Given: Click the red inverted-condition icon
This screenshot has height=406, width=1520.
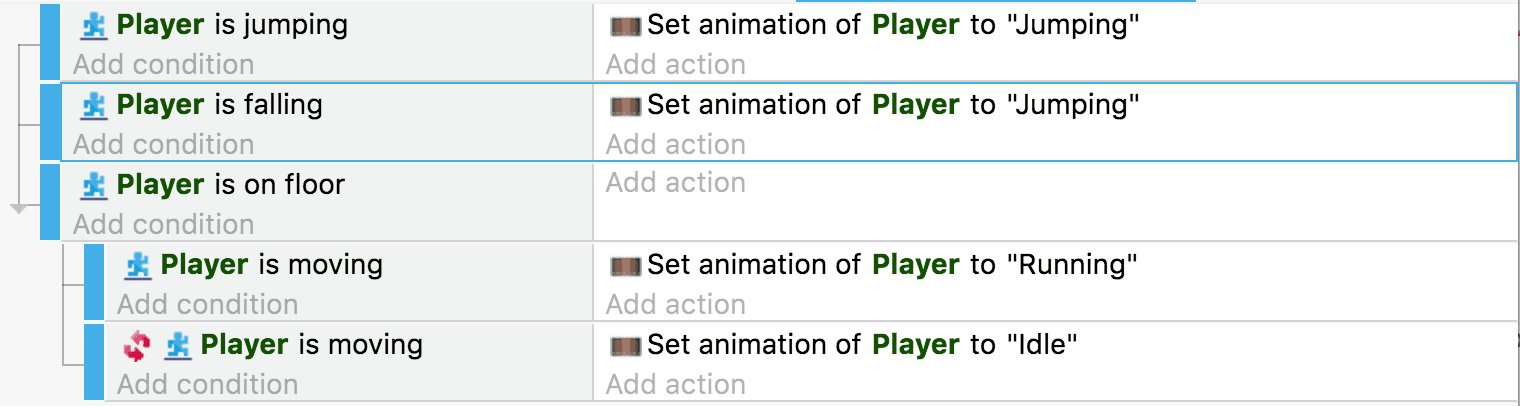Looking at the screenshot, I should click(137, 345).
